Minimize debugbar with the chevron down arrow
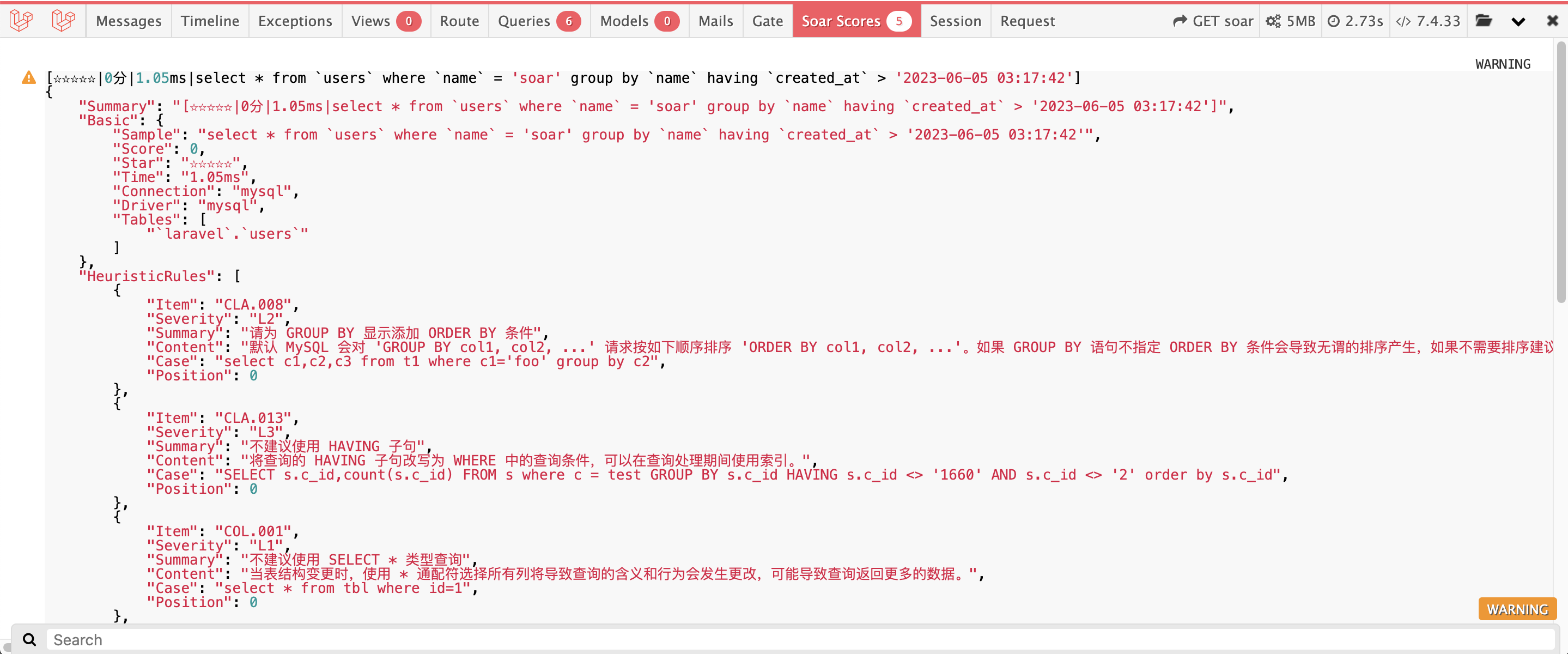The width and height of the screenshot is (1568, 654). tap(1518, 21)
